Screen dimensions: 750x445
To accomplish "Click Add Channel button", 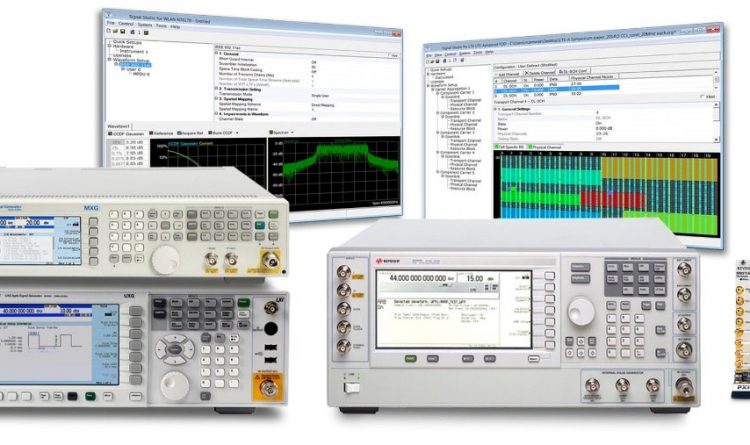I will (508, 74).
